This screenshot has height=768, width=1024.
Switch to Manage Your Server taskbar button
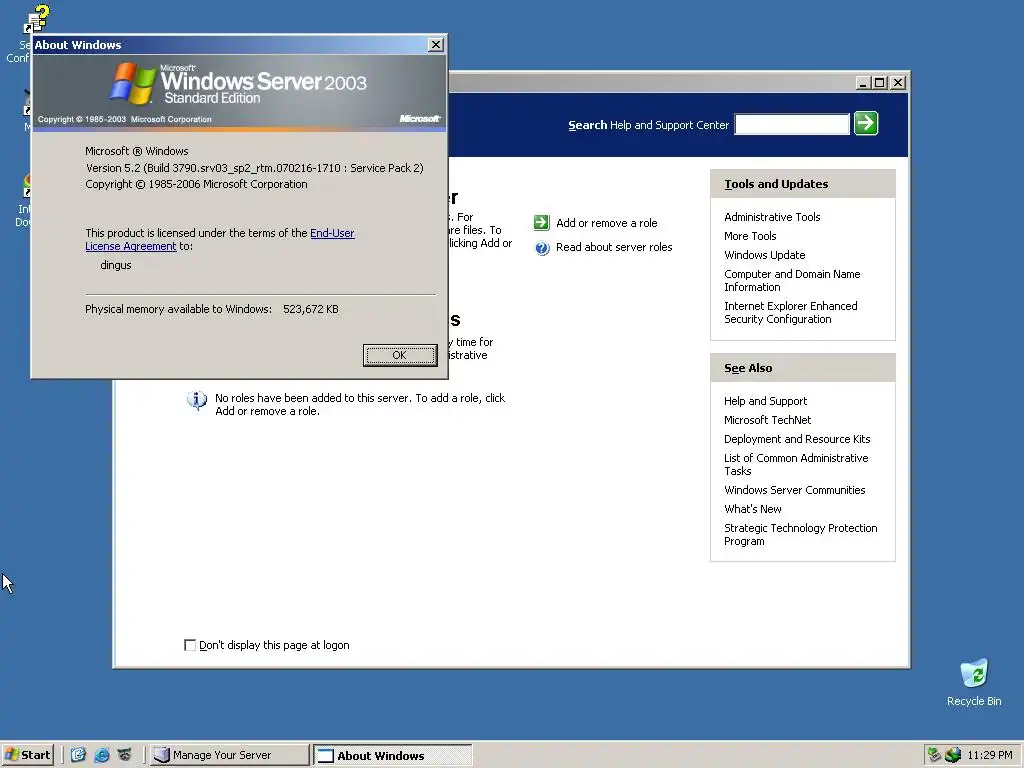tap(230, 755)
